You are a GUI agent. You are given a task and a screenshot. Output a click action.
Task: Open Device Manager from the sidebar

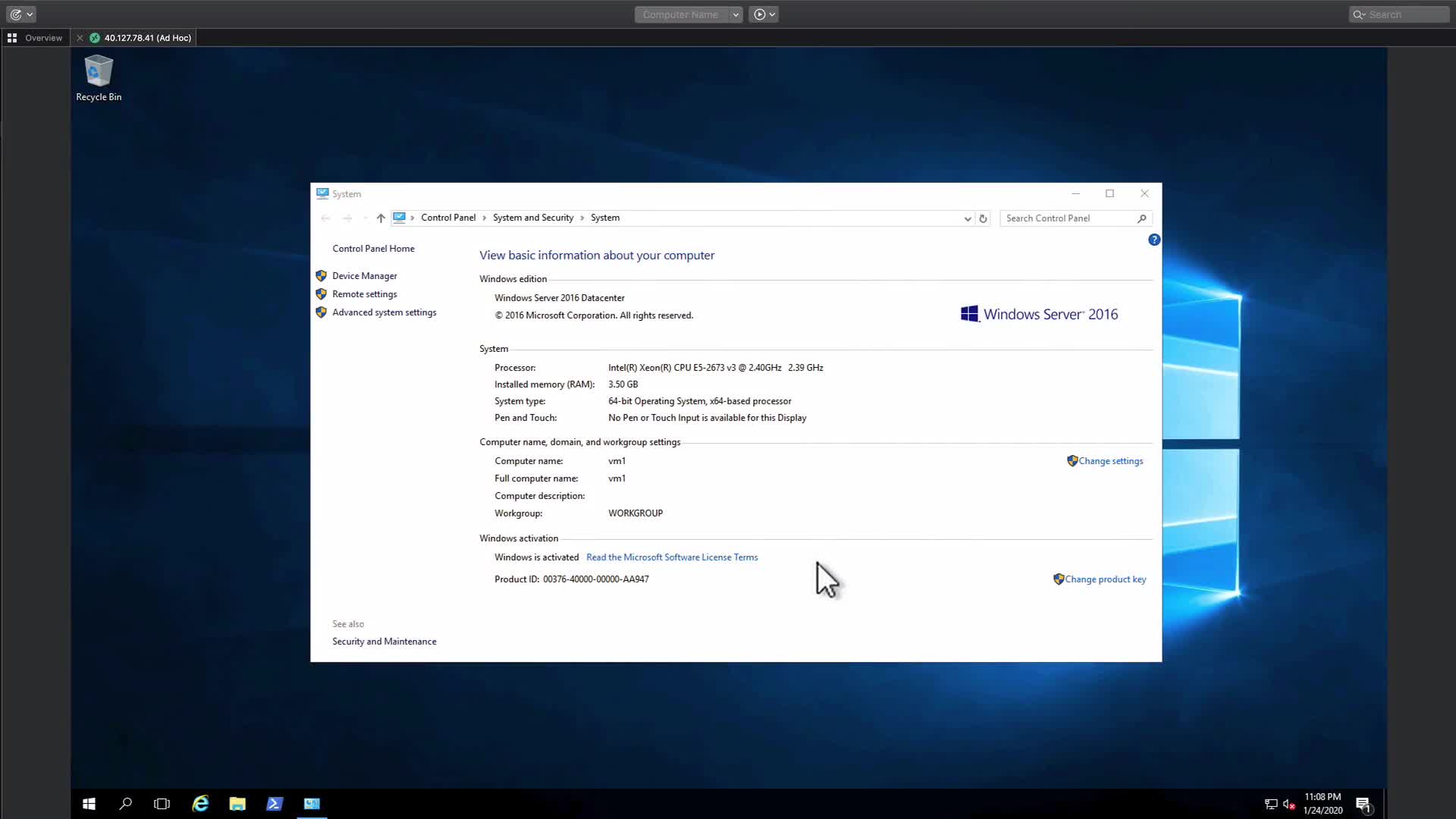pos(364,276)
